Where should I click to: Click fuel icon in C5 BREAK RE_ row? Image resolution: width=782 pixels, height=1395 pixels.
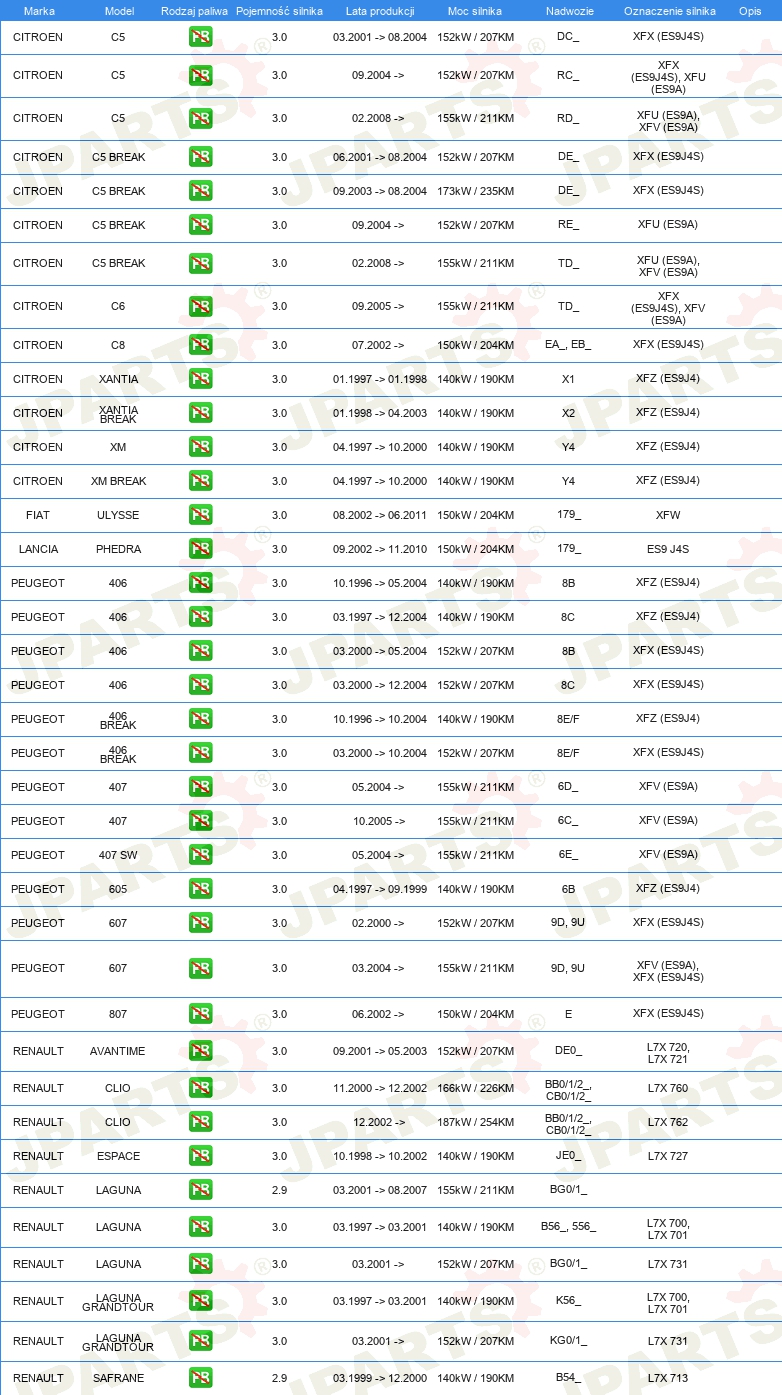coord(200,225)
